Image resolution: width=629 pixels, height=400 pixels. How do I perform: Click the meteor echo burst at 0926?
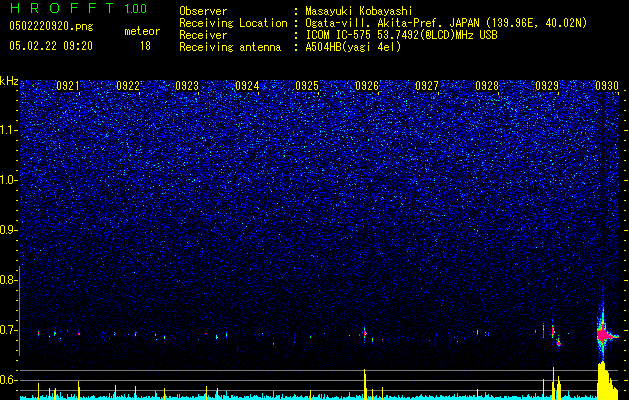(365, 333)
